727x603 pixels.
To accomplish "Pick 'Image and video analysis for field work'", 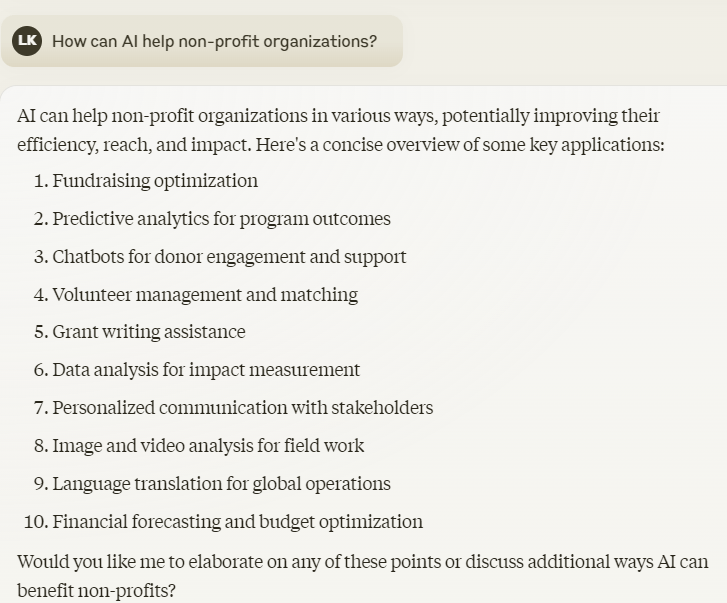I will [x=208, y=446].
